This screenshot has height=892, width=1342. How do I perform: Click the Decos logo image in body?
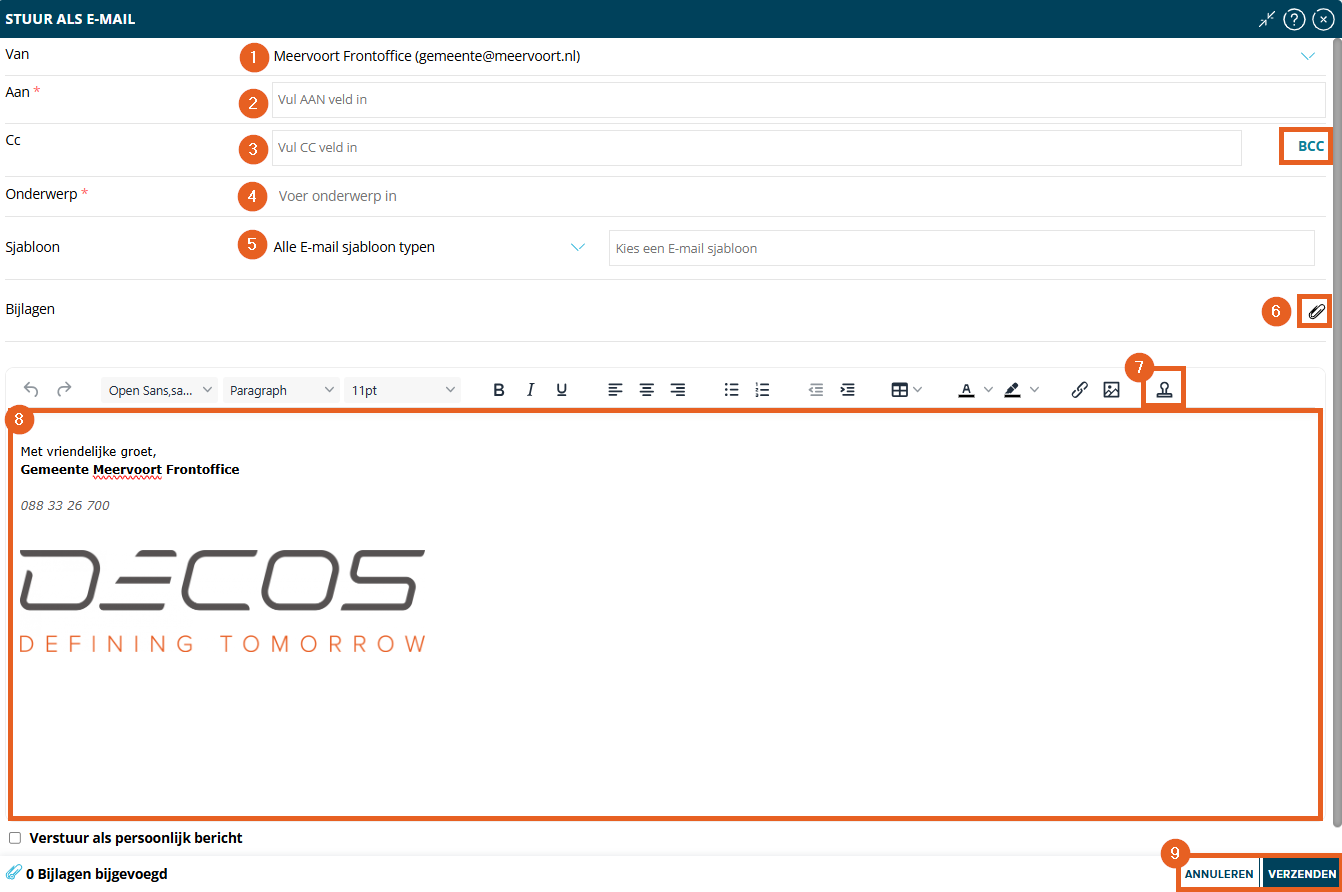[x=223, y=600]
